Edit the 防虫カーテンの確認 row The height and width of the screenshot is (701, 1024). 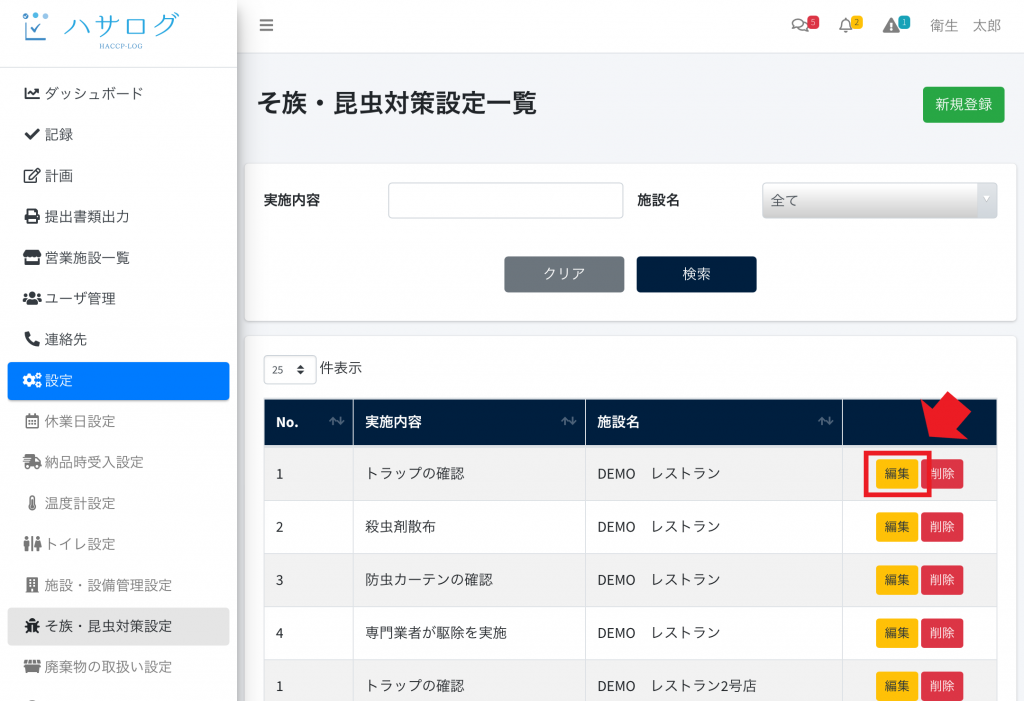pyautogui.click(x=897, y=579)
